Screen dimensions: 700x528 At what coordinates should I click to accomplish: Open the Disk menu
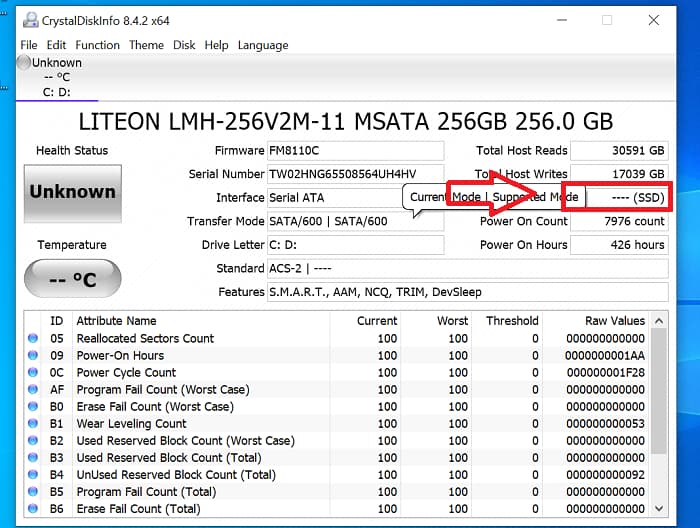pyautogui.click(x=184, y=45)
